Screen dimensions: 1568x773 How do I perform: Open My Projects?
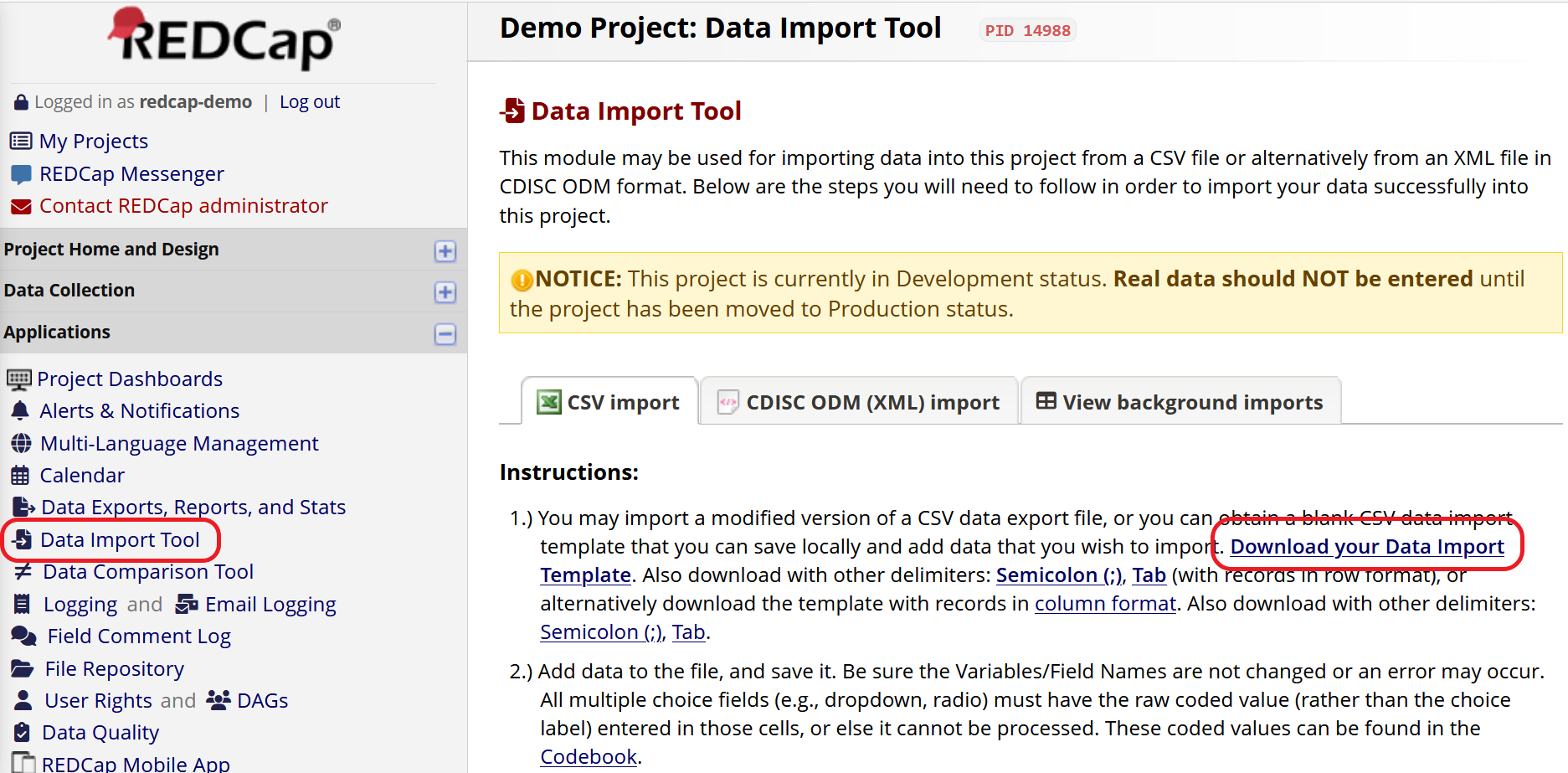coord(94,141)
